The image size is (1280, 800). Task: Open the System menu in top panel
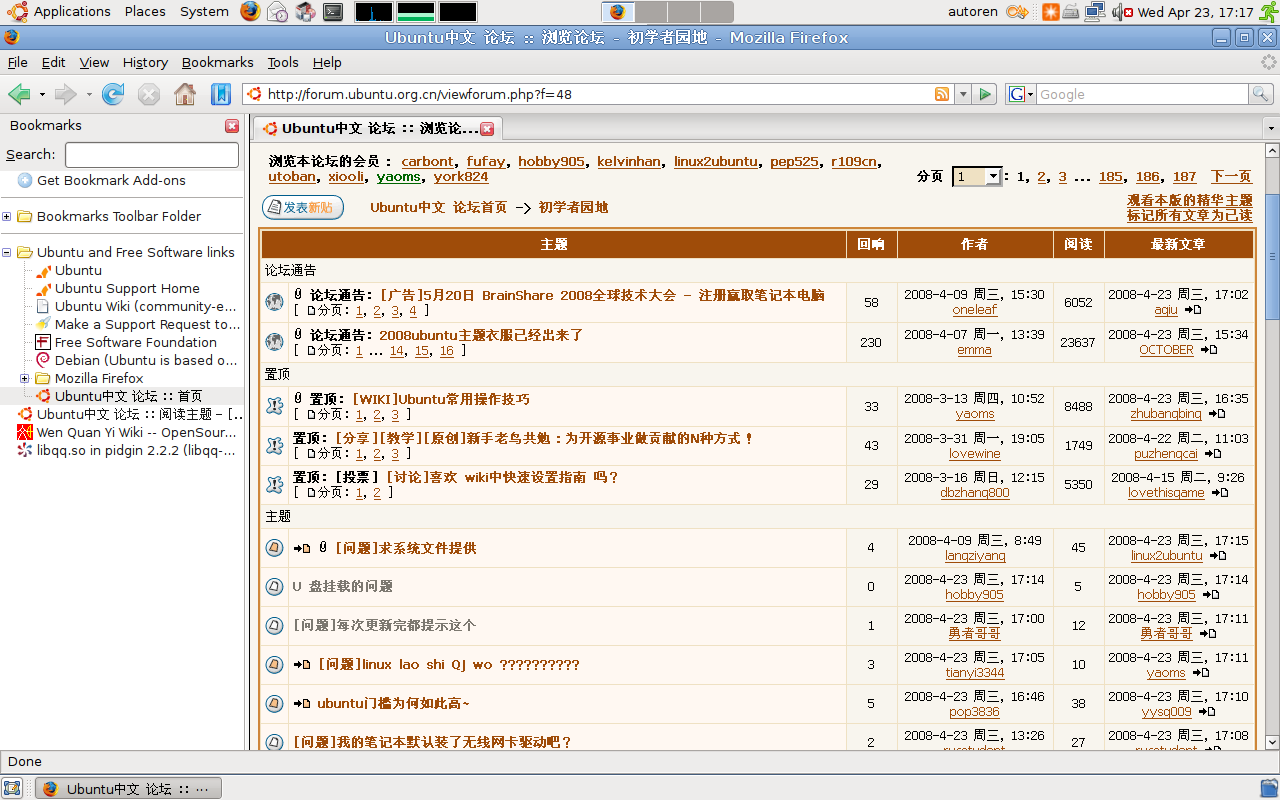click(204, 12)
